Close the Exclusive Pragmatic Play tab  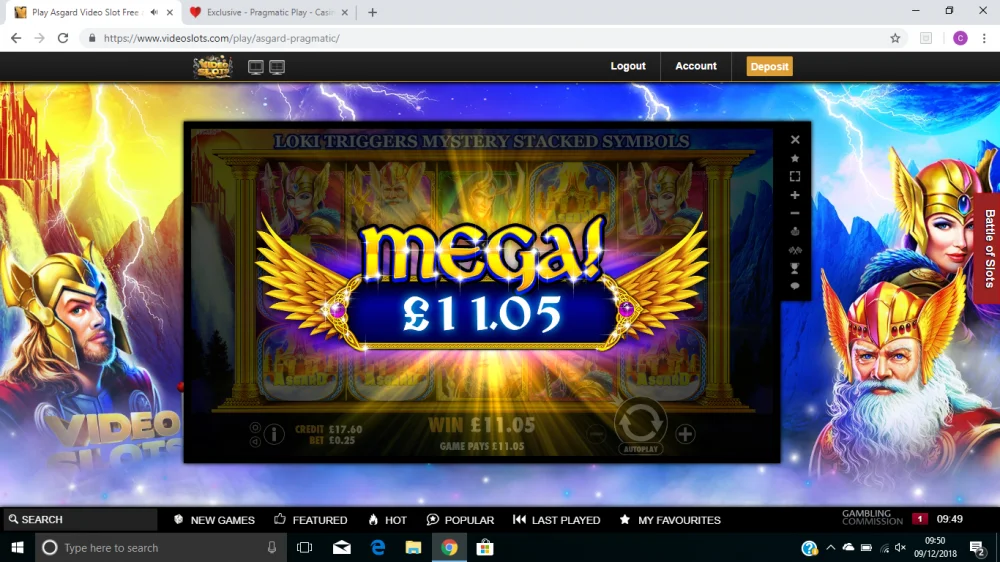click(x=345, y=12)
